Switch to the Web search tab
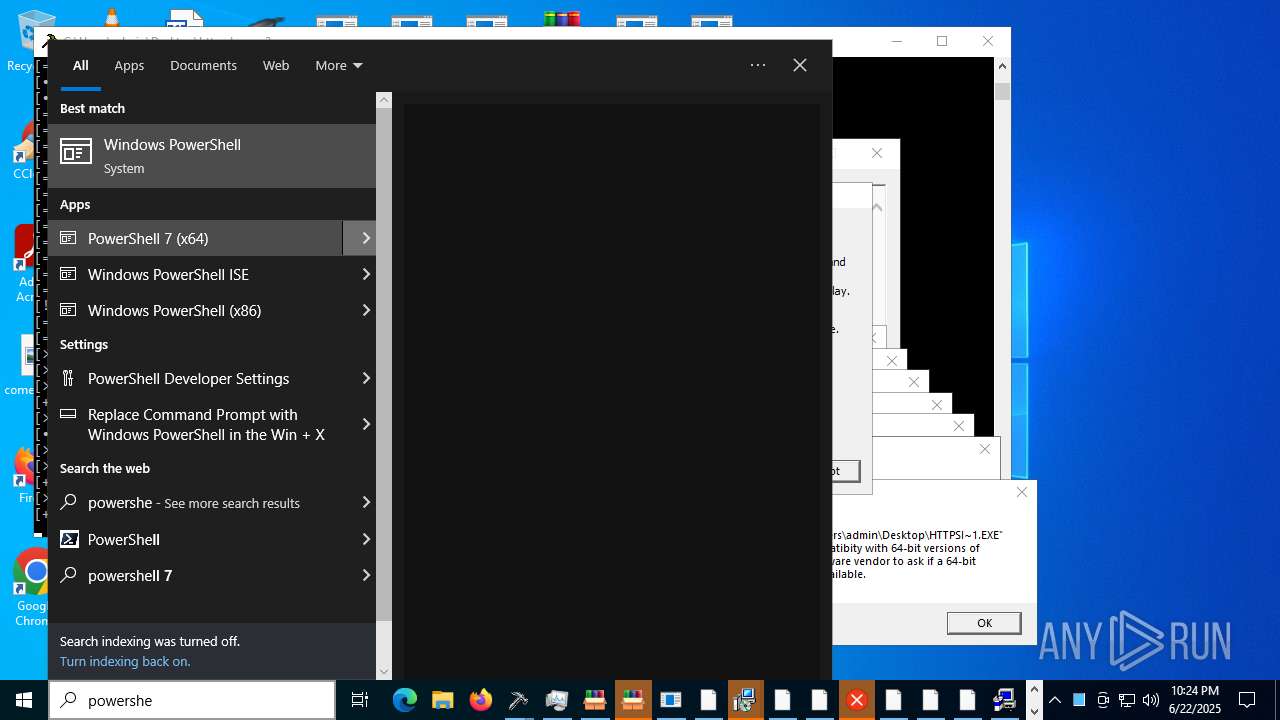1280x720 pixels. pyautogui.click(x=276, y=65)
